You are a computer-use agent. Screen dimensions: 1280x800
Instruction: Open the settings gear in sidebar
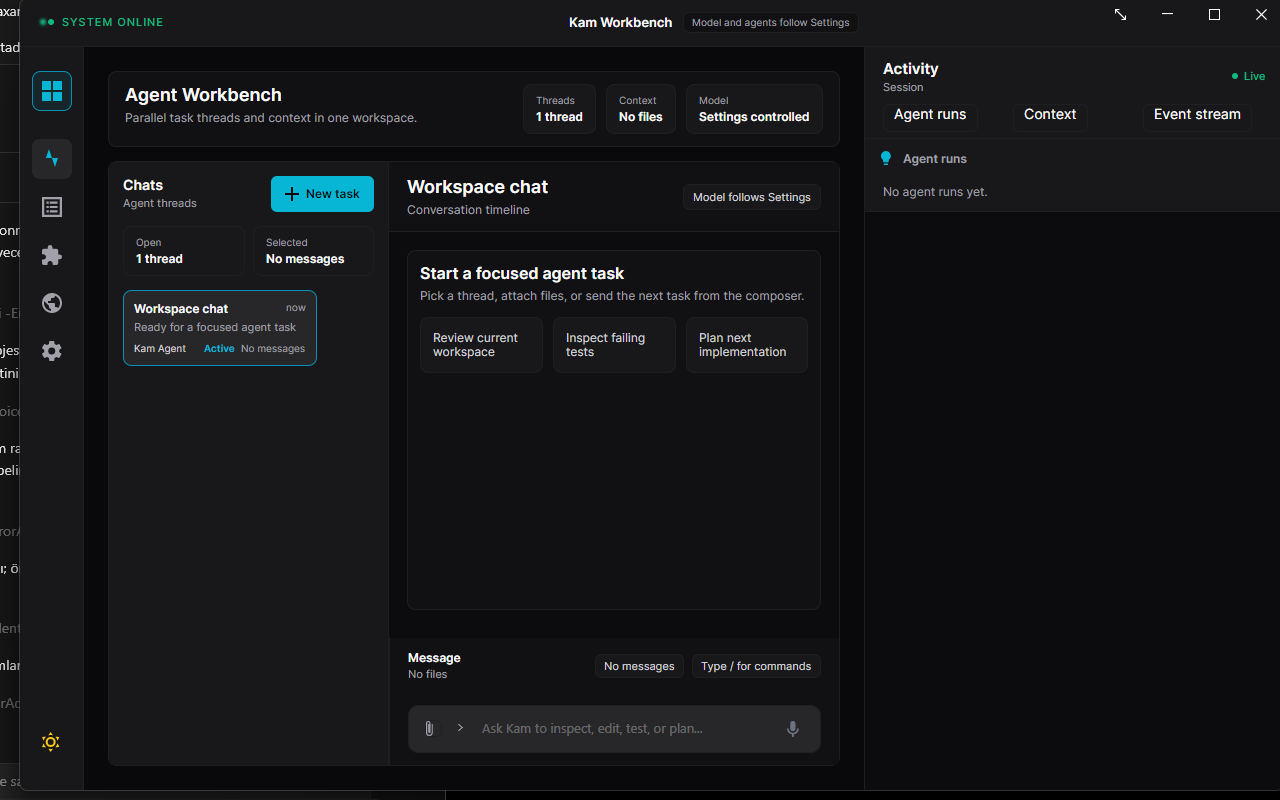[52, 351]
